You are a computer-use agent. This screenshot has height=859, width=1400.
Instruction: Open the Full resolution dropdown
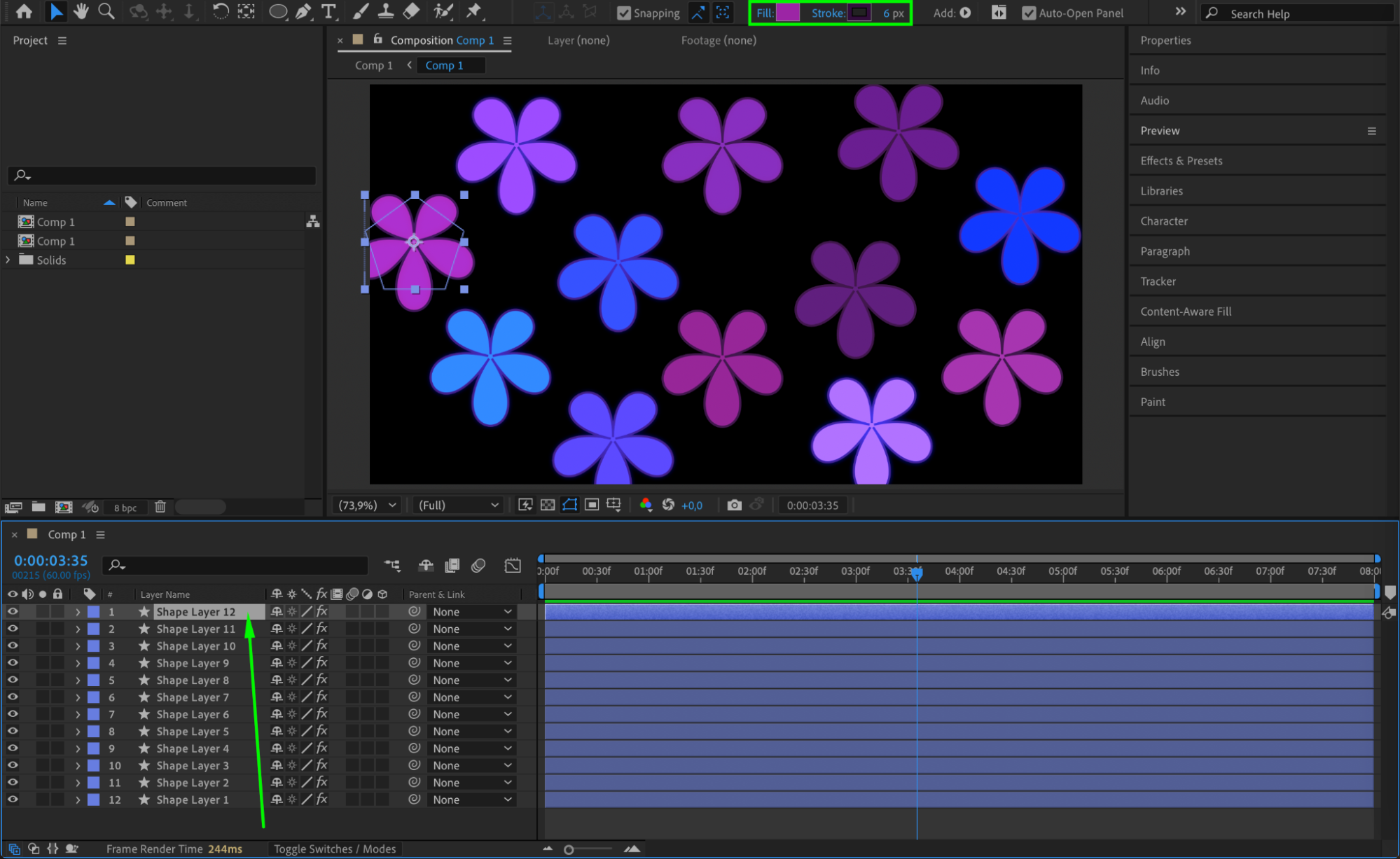coord(458,505)
